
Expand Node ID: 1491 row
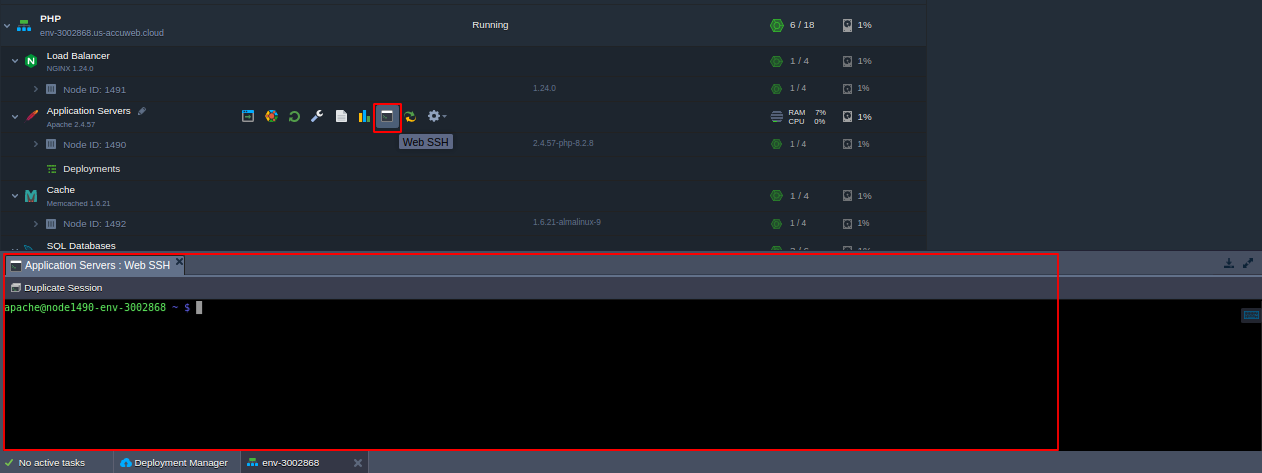click(35, 89)
